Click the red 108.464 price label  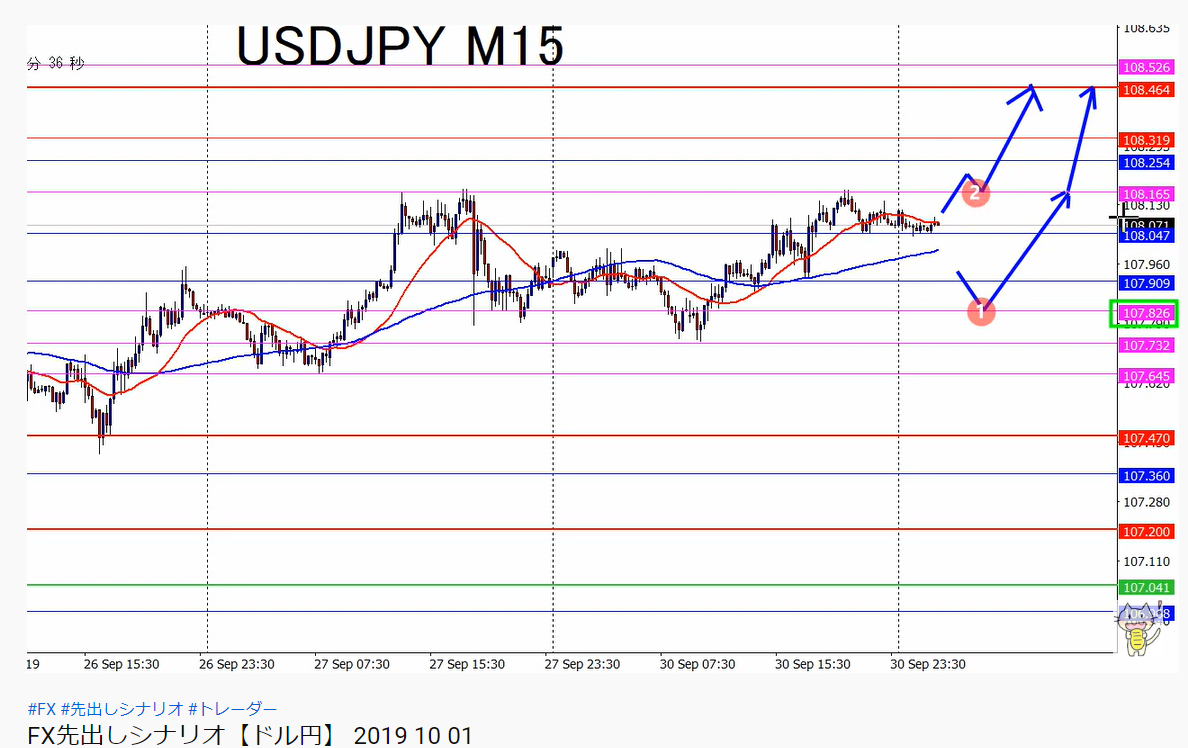pos(1146,90)
